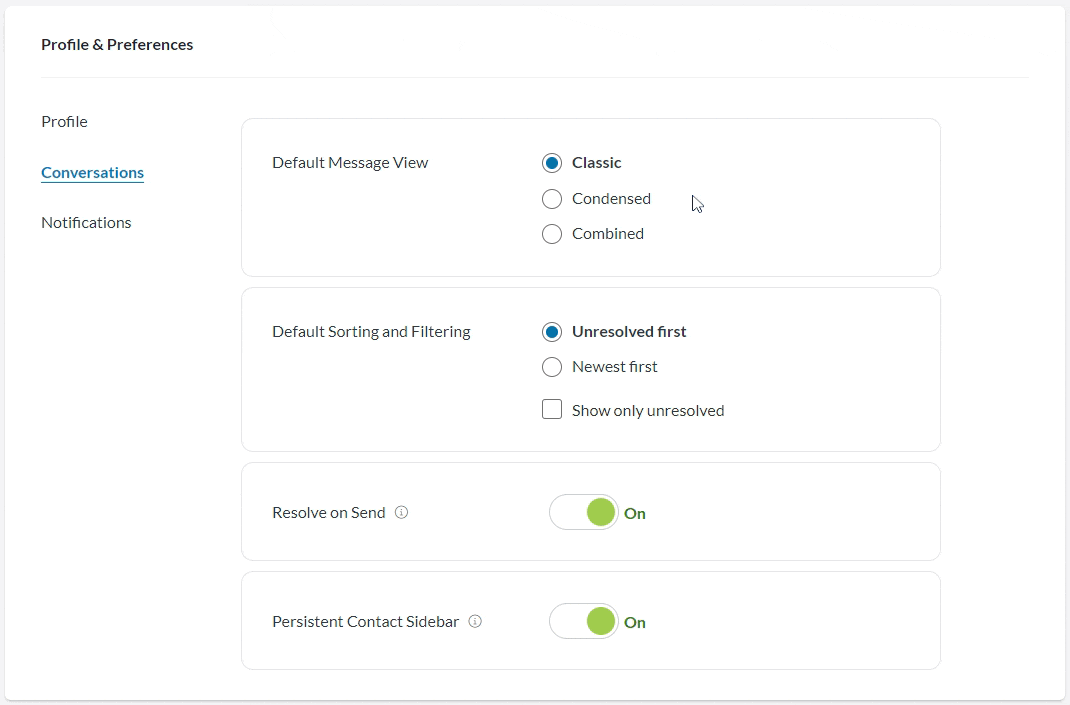
Task: Select the Combined message view option
Action: pyautogui.click(x=552, y=233)
